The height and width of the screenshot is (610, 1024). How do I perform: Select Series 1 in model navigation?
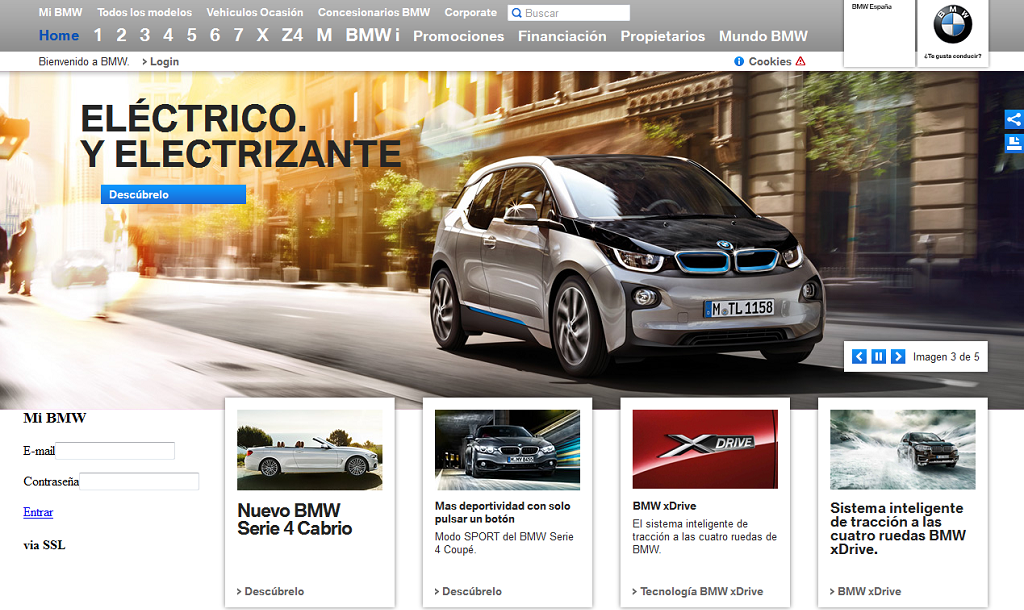(x=98, y=35)
